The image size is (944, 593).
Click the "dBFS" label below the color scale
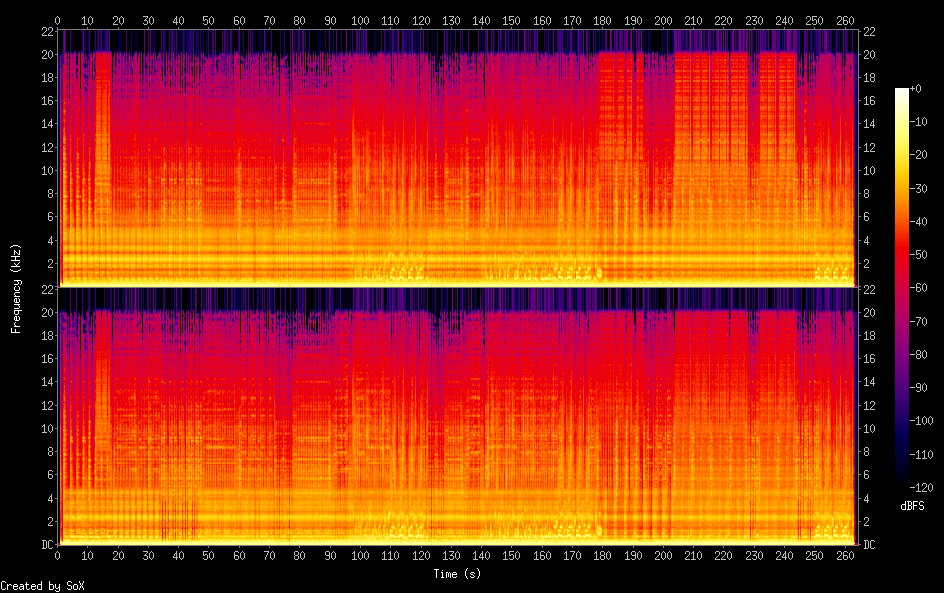(911, 507)
